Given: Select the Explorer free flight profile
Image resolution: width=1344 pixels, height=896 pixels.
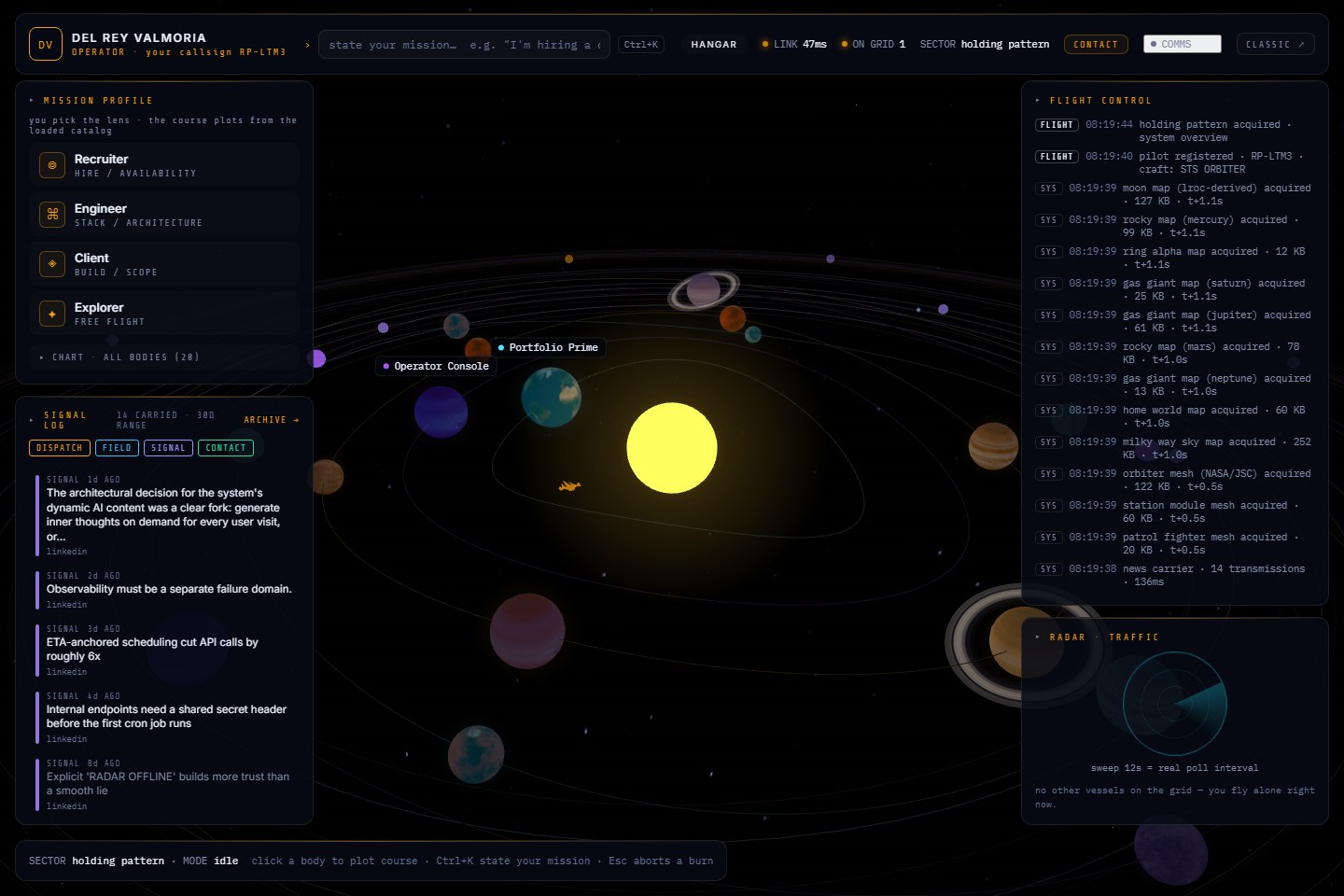Looking at the screenshot, I should [x=164, y=314].
